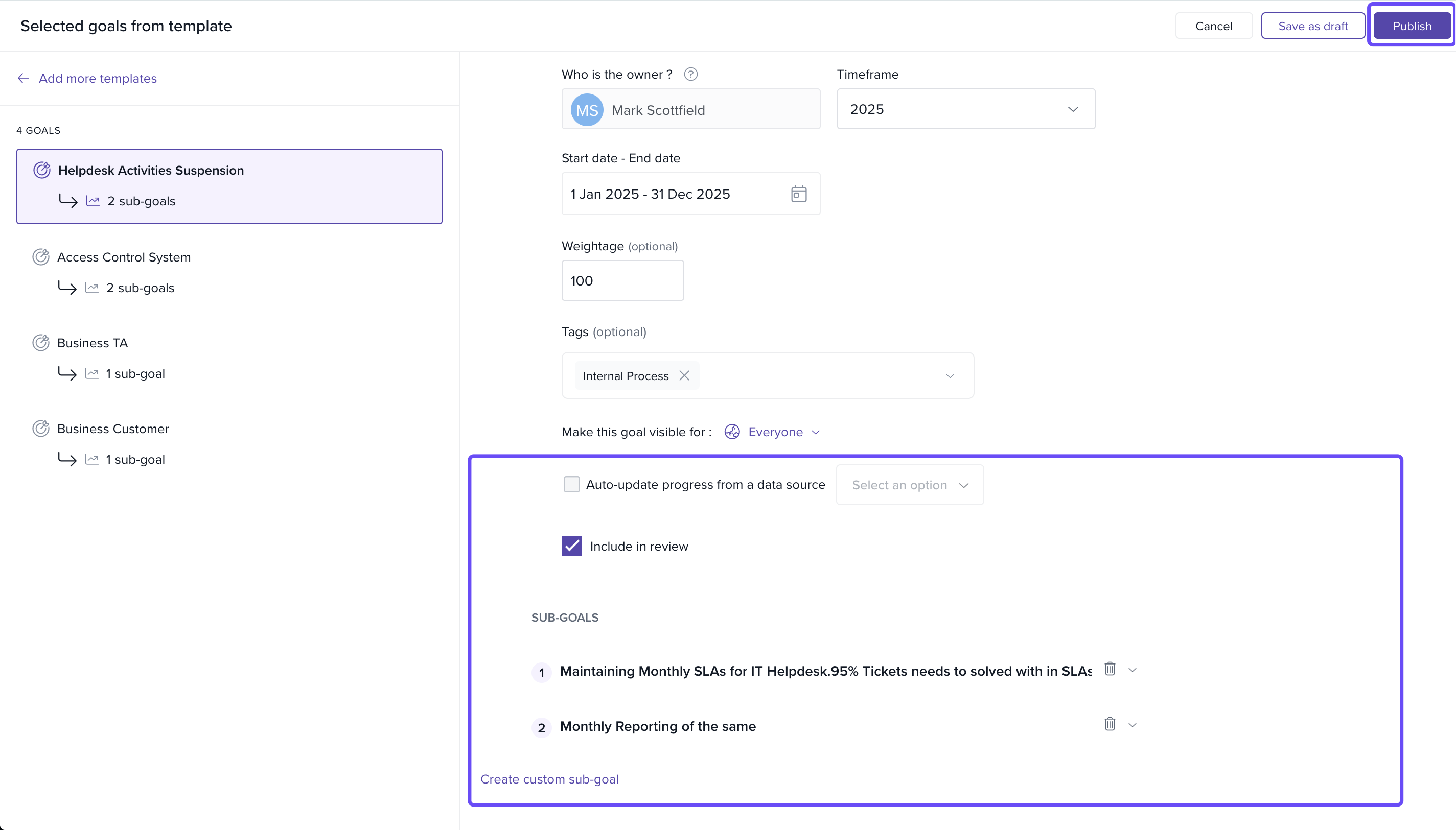Select the Access Control System goal
1456x830 pixels.
coord(124,257)
